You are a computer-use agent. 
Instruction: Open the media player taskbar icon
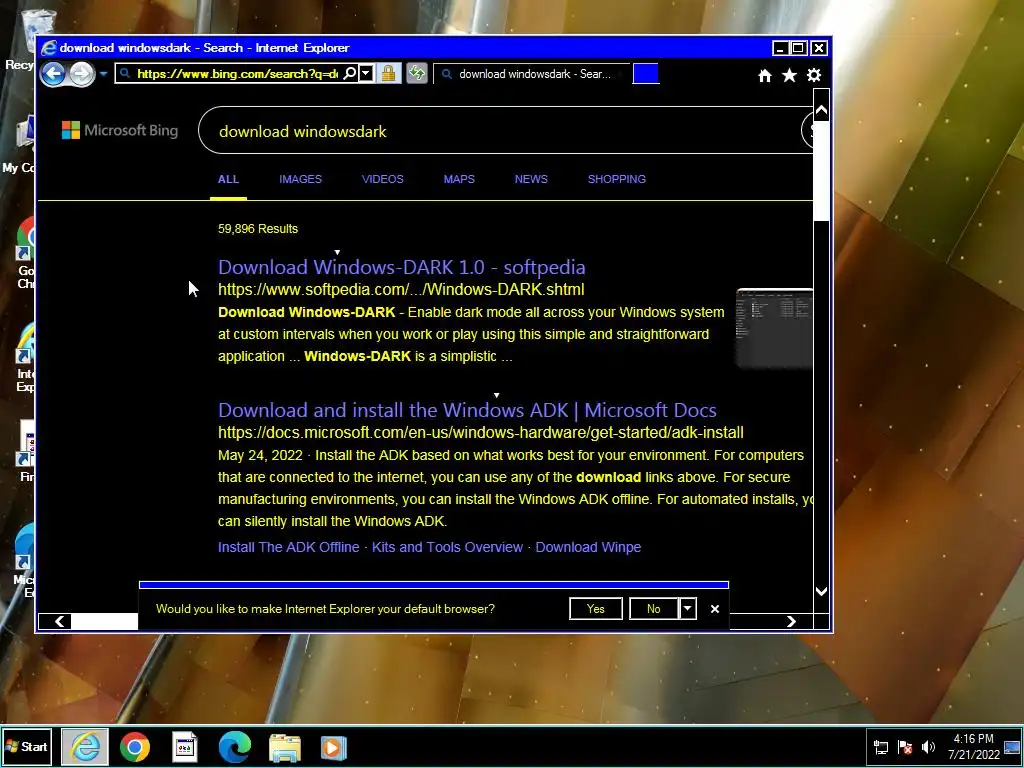coord(334,748)
